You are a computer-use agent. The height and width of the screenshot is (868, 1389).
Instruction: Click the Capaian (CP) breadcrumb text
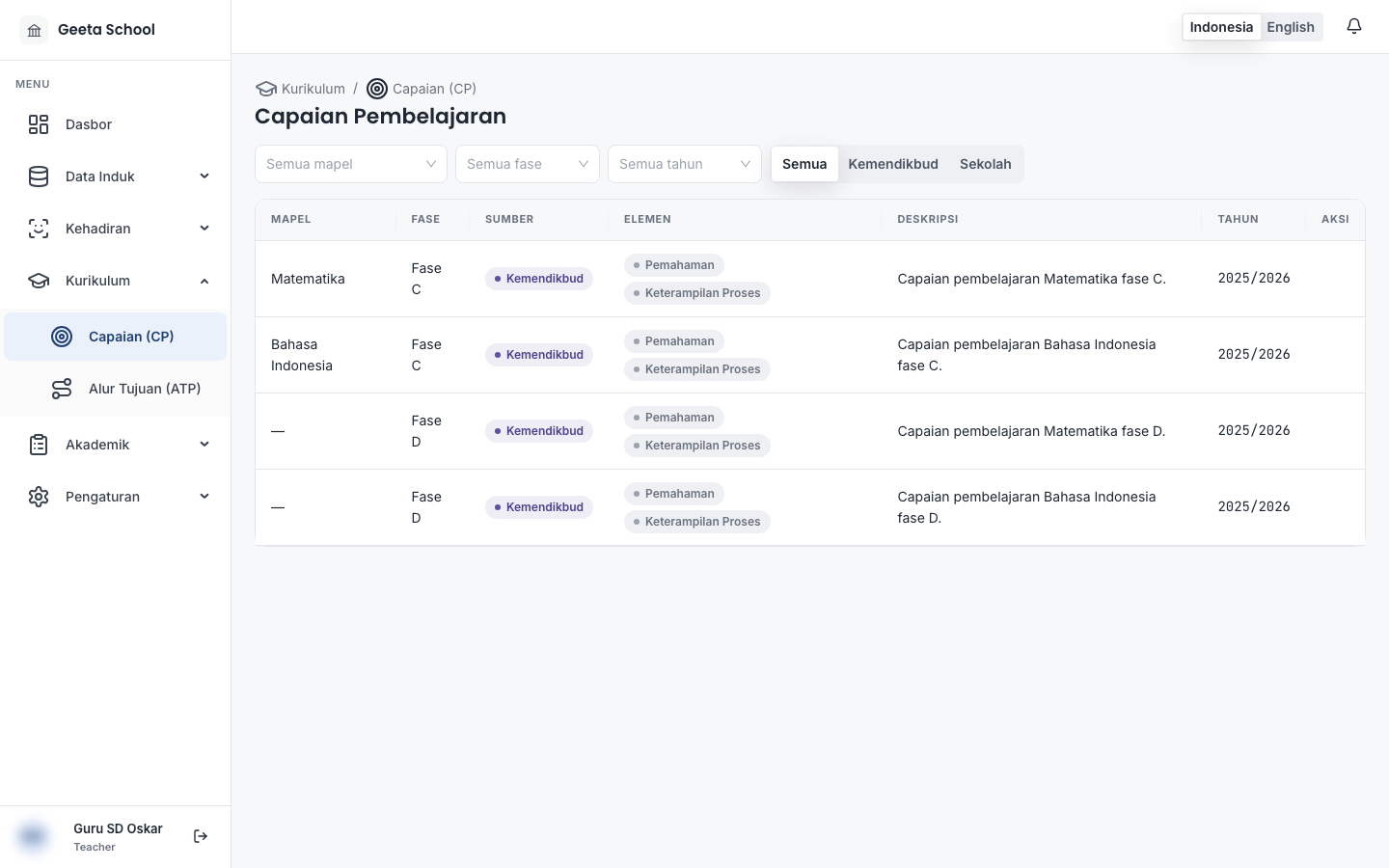coord(434,89)
